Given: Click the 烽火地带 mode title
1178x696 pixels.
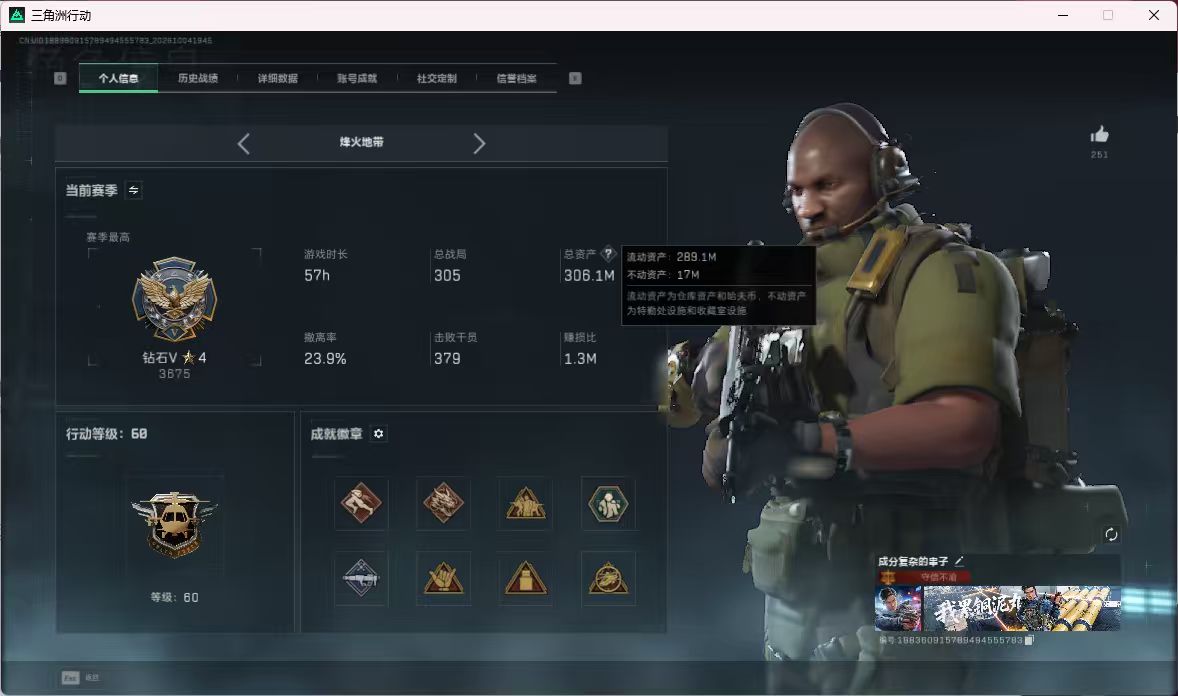Looking at the screenshot, I should click(x=361, y=142).
